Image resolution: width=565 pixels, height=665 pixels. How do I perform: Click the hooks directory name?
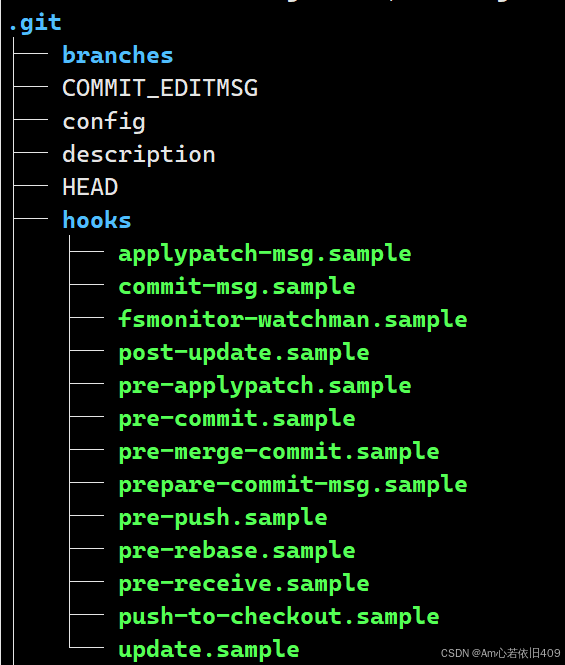pos(97,220)
